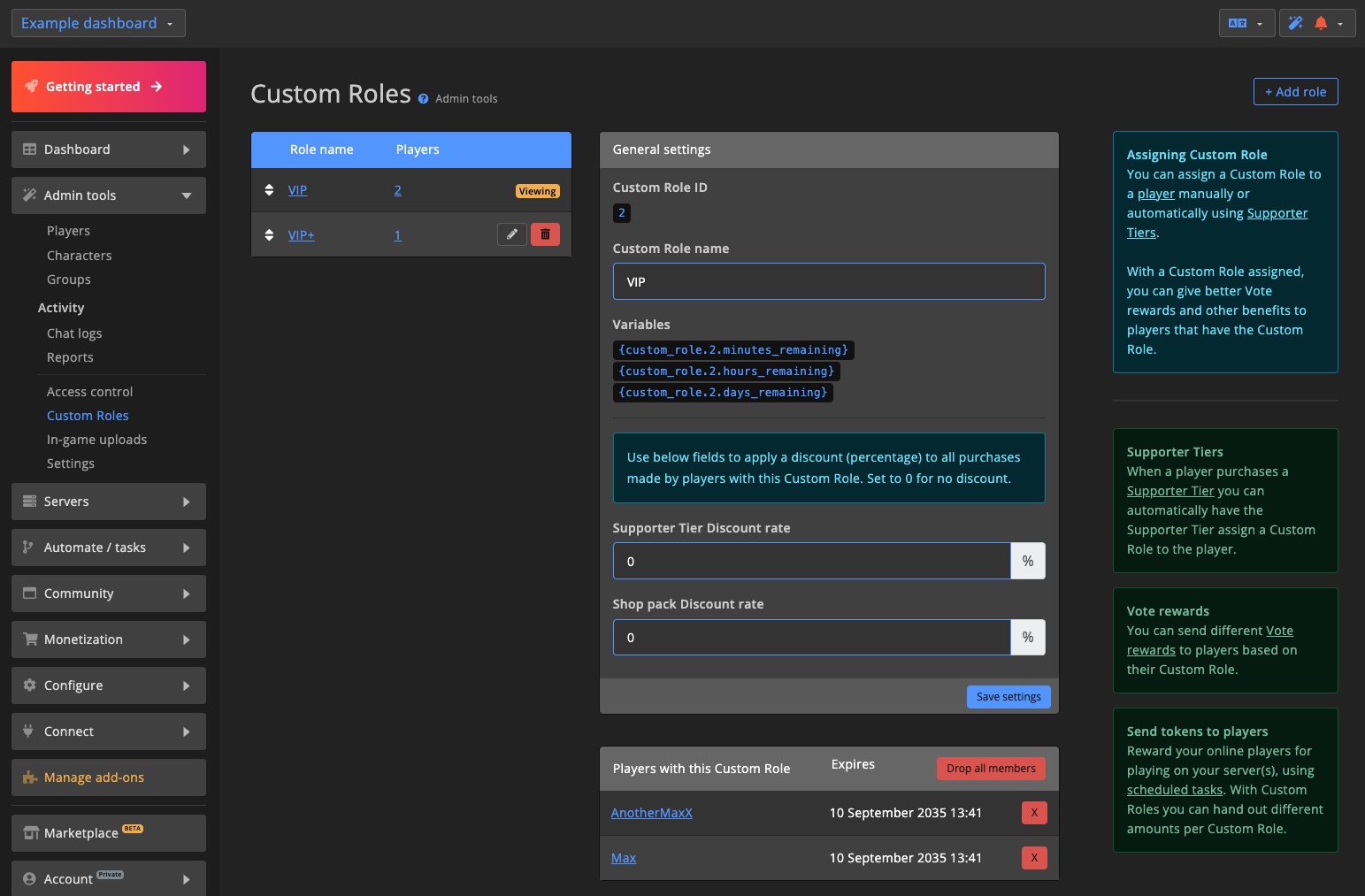1365x896 pixels.
Task: Expand the Admin tools section
Action: pos(108,195)
